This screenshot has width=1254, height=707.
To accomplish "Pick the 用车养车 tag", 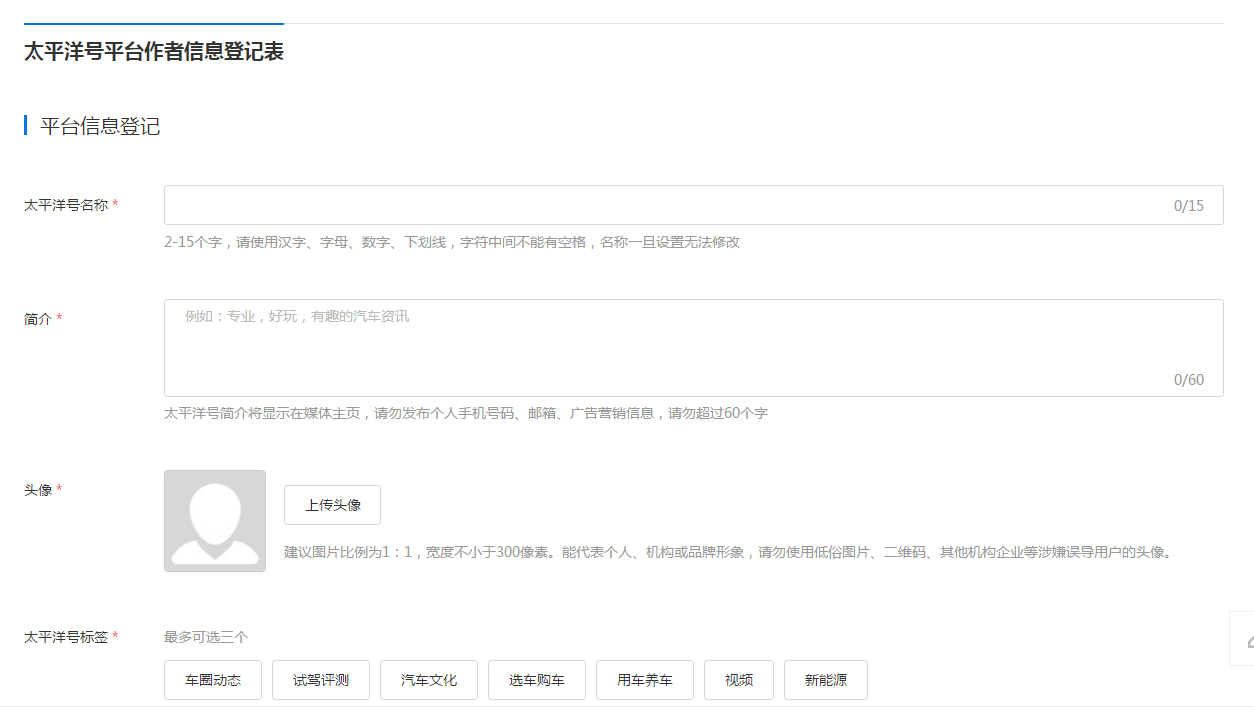I will [x=645, y=680].
